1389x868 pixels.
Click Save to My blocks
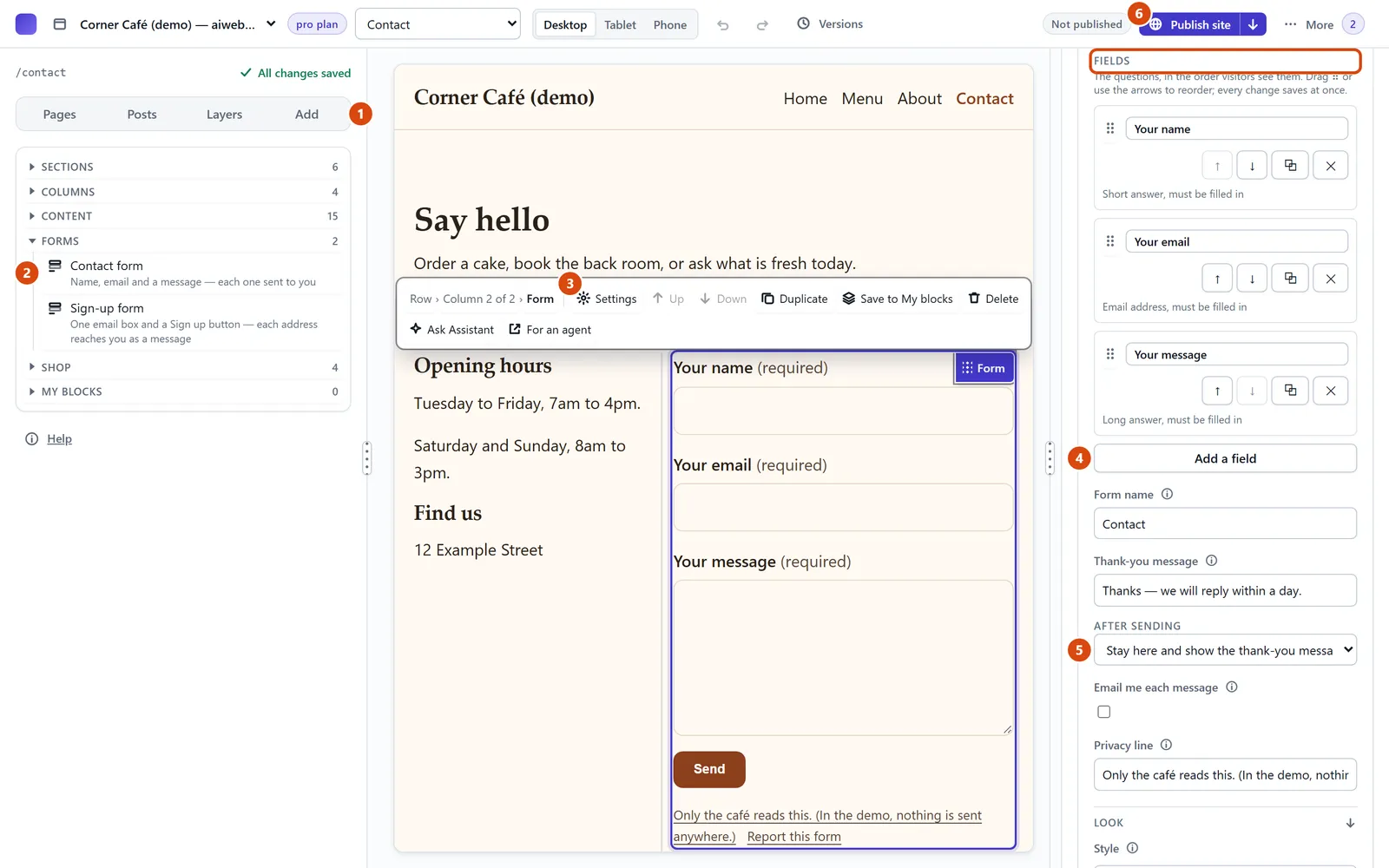pyautogui.click(x=898, y=299)
